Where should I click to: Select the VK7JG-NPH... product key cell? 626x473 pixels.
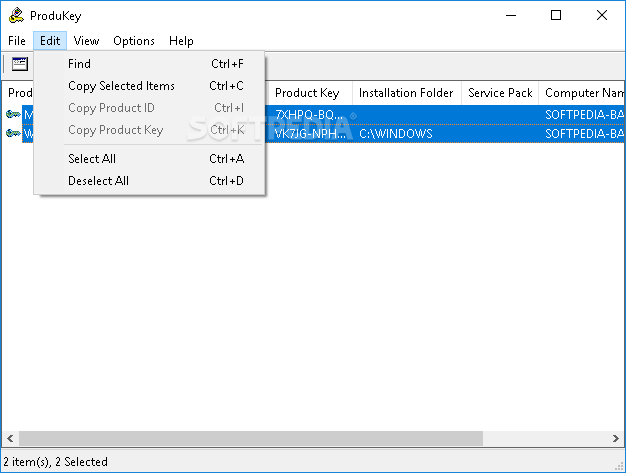click(311, 134)
